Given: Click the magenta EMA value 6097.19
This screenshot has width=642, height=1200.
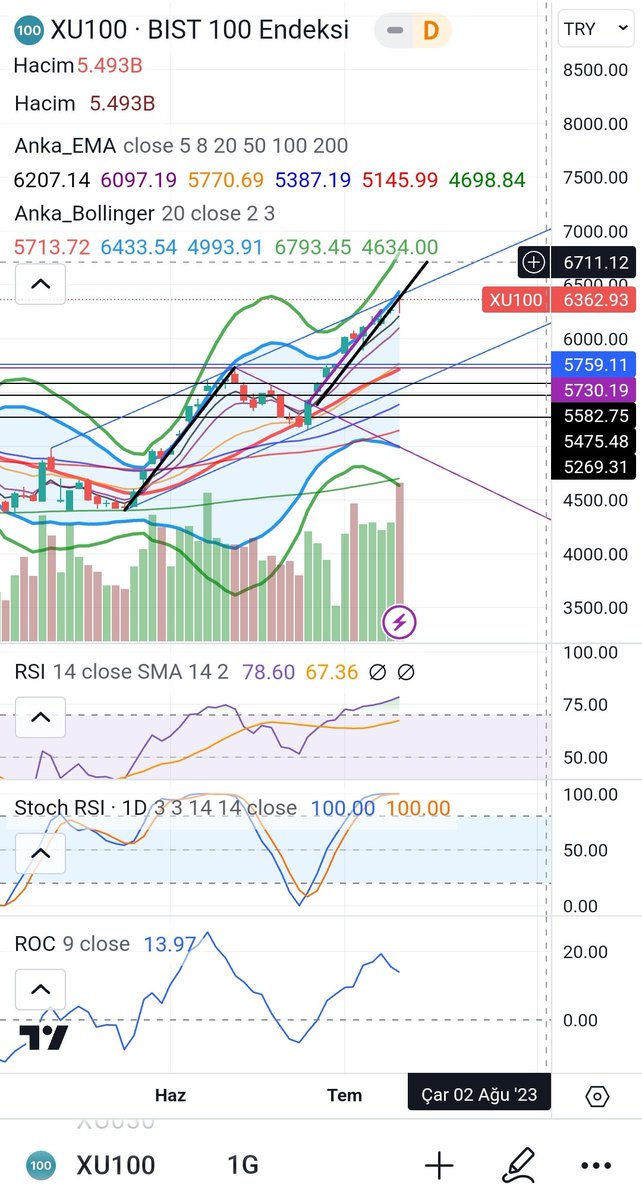Looking at the screenshot, I should [139, 181].
